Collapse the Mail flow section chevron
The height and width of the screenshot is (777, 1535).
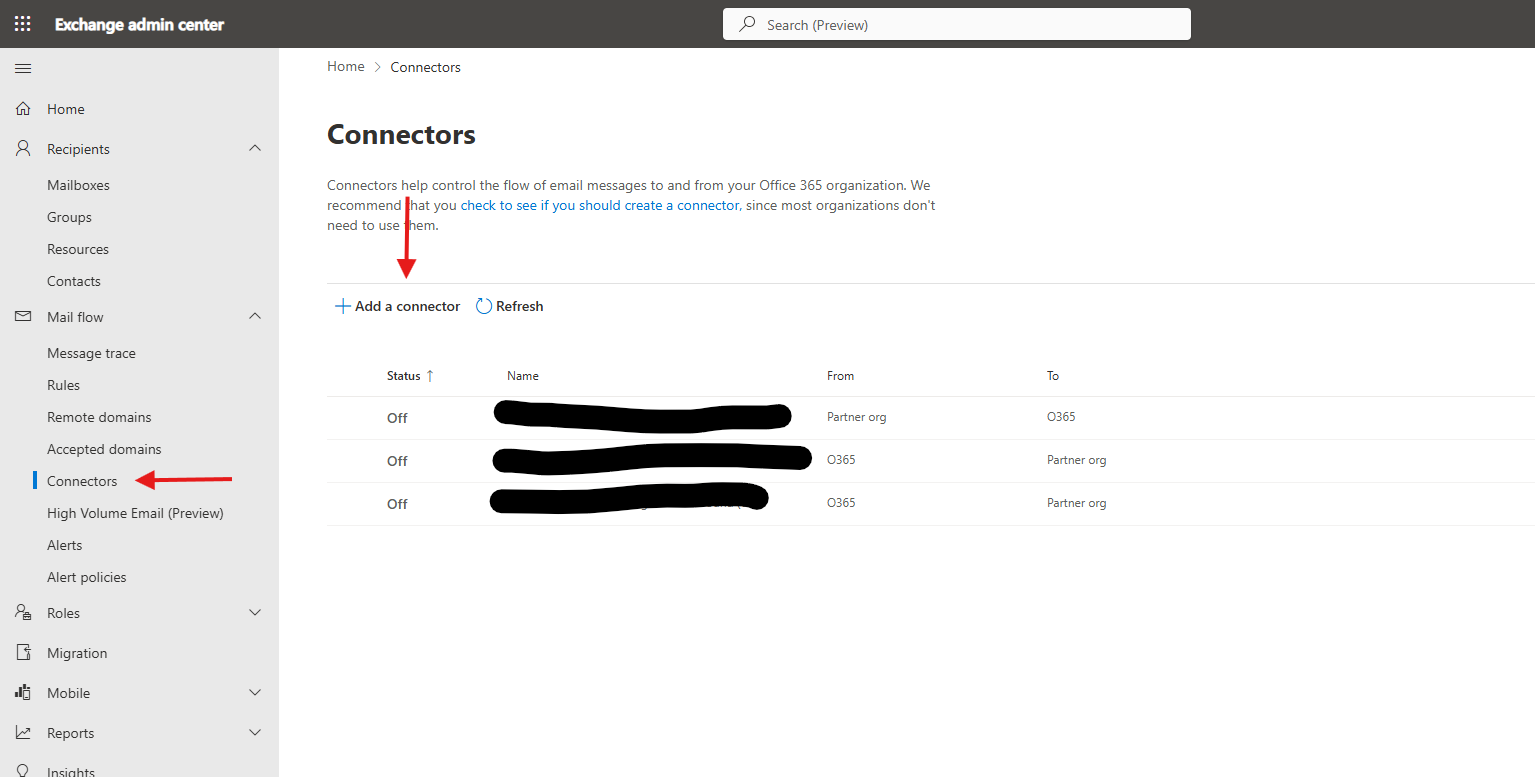click(255, 317)
